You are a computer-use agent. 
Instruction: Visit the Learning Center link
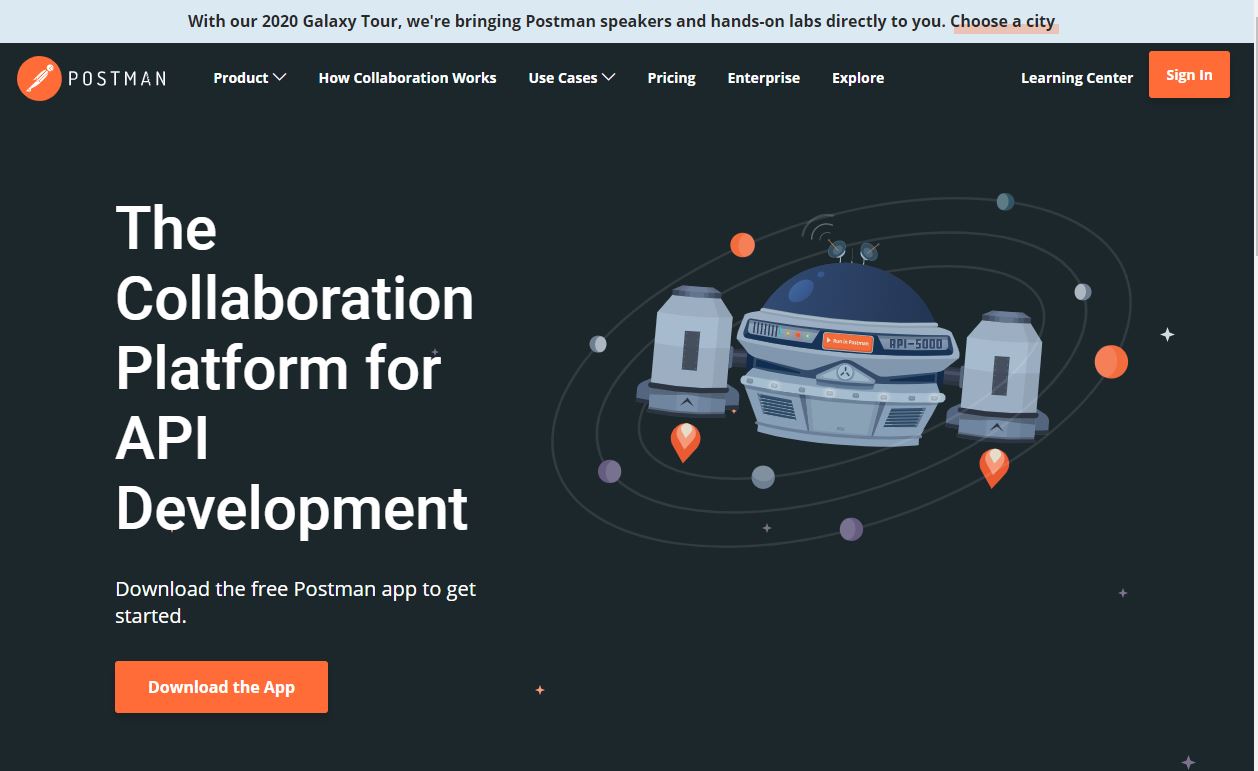pos(1077,78)
